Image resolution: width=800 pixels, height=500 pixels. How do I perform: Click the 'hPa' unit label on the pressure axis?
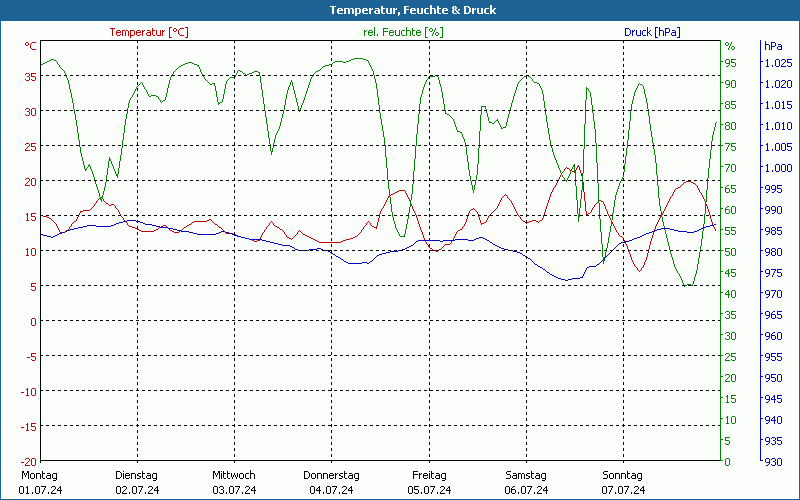point(773,46)
